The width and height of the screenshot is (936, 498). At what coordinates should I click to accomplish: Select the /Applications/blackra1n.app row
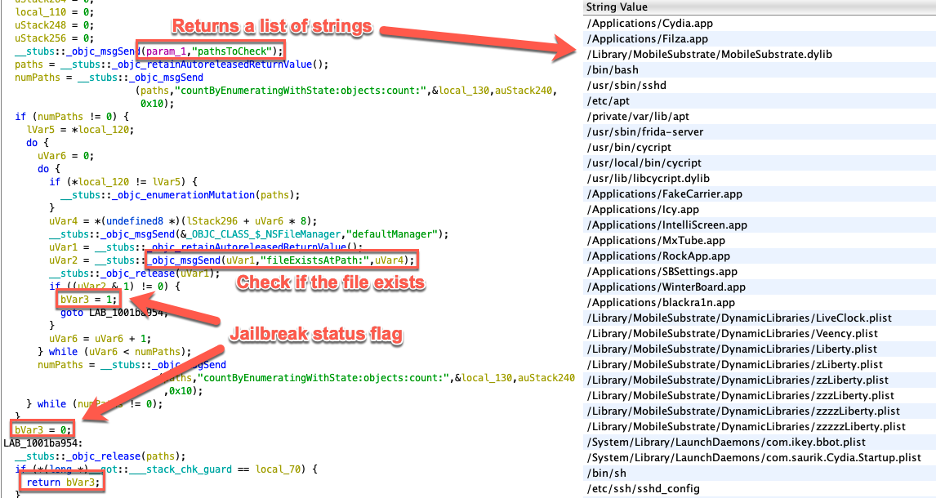(x=759, y=303)
